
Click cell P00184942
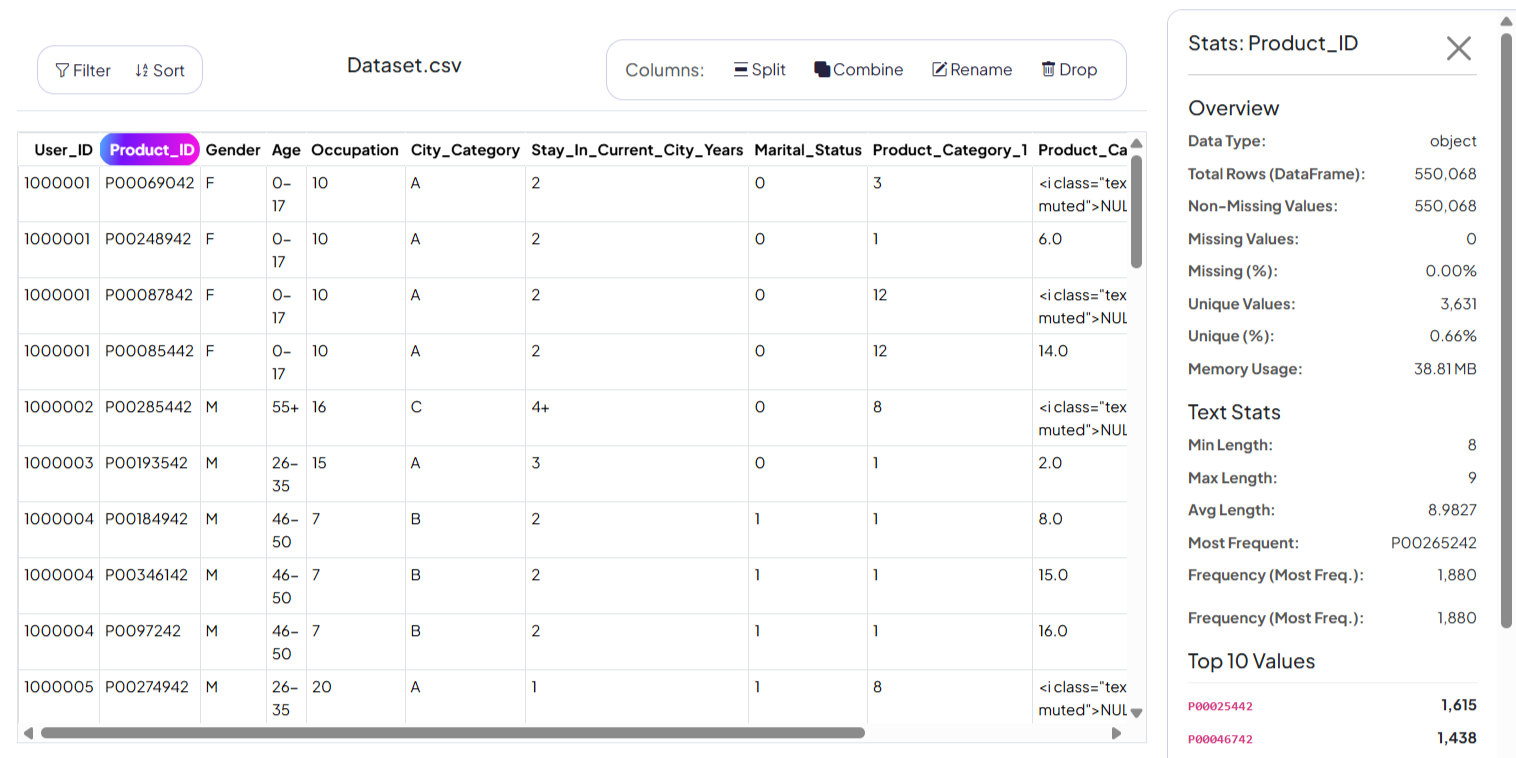click(150, 530)
